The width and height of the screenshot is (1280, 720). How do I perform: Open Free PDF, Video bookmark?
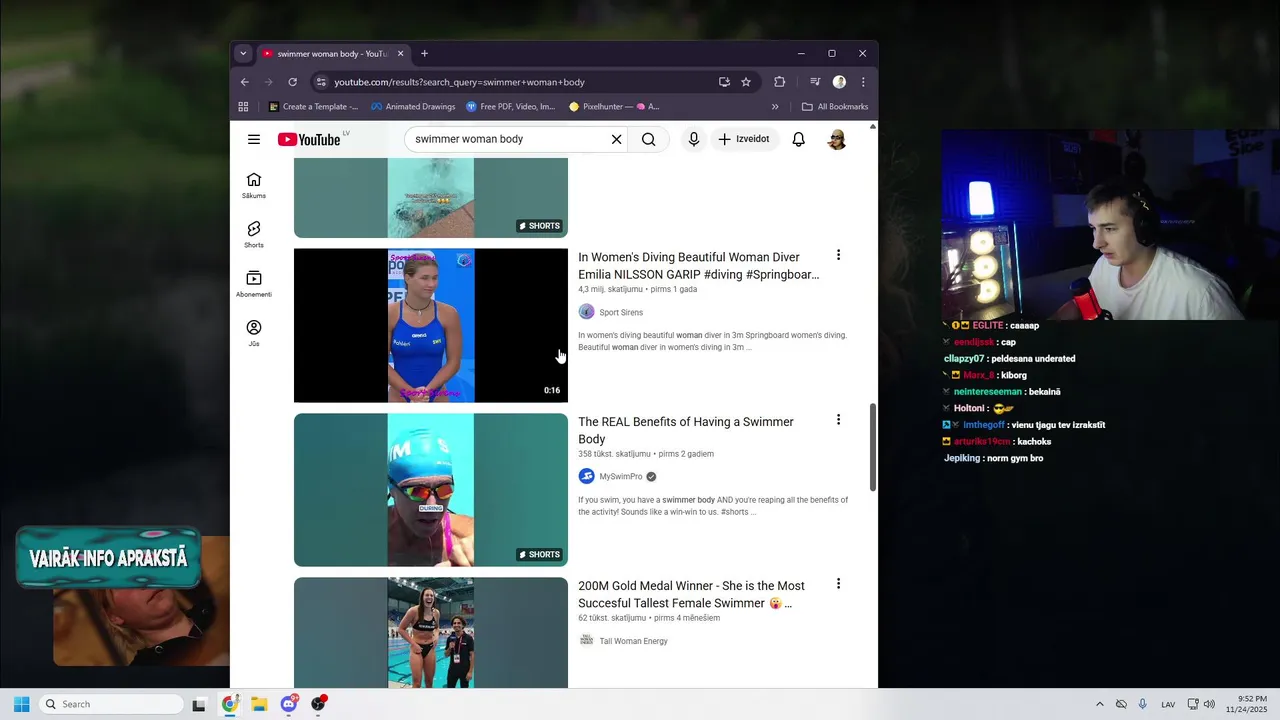pyautogui.click(x=510, y=106)
